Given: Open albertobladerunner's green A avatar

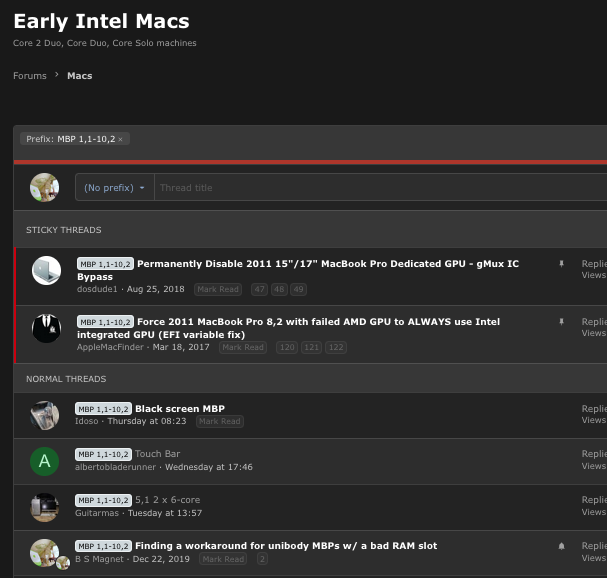Looking at the screenshot, I should pyautogui.click(x=45, y=461).
